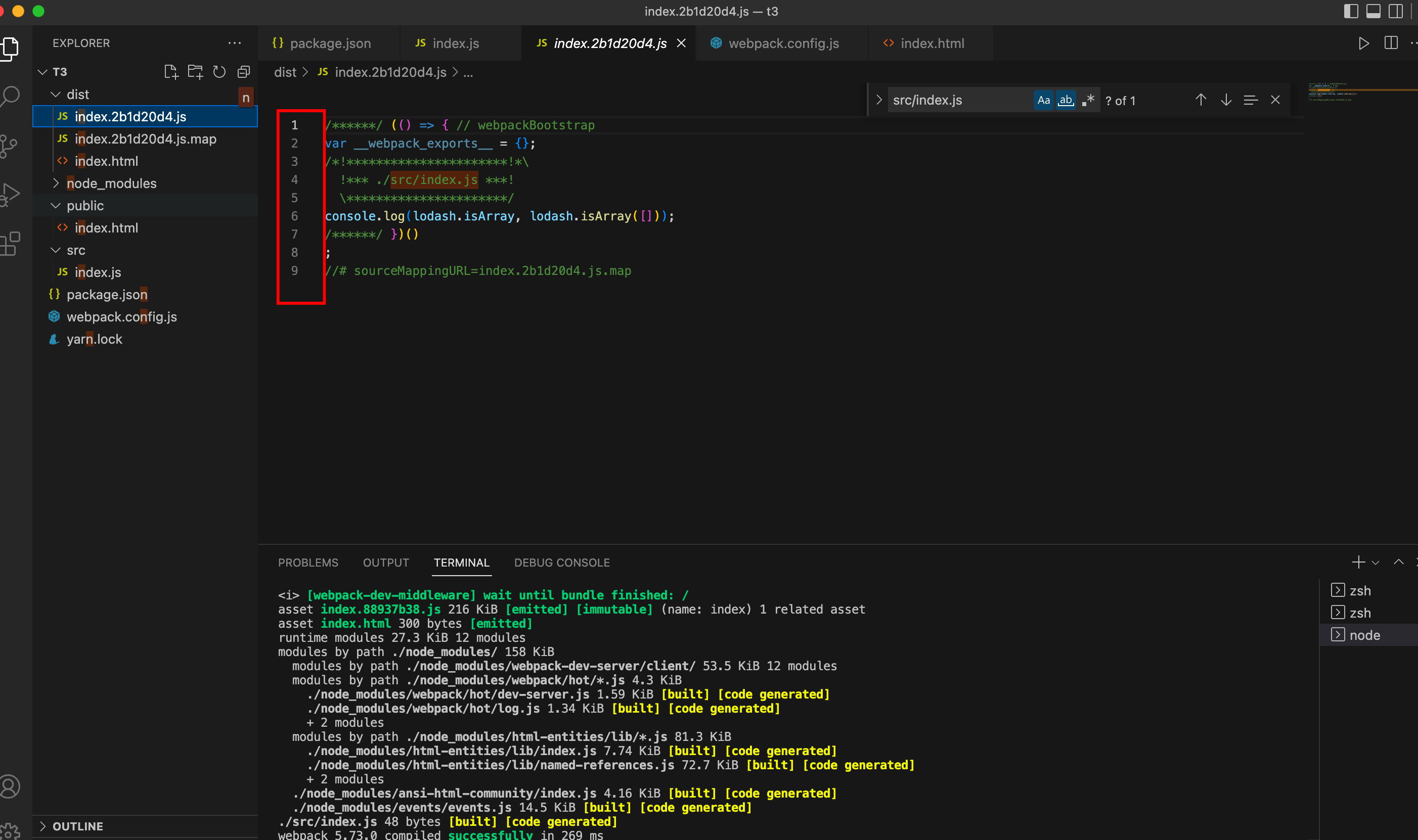Screen dimensions: 1418x840
Task: Collapse the src folder
Action: point(56,250)
